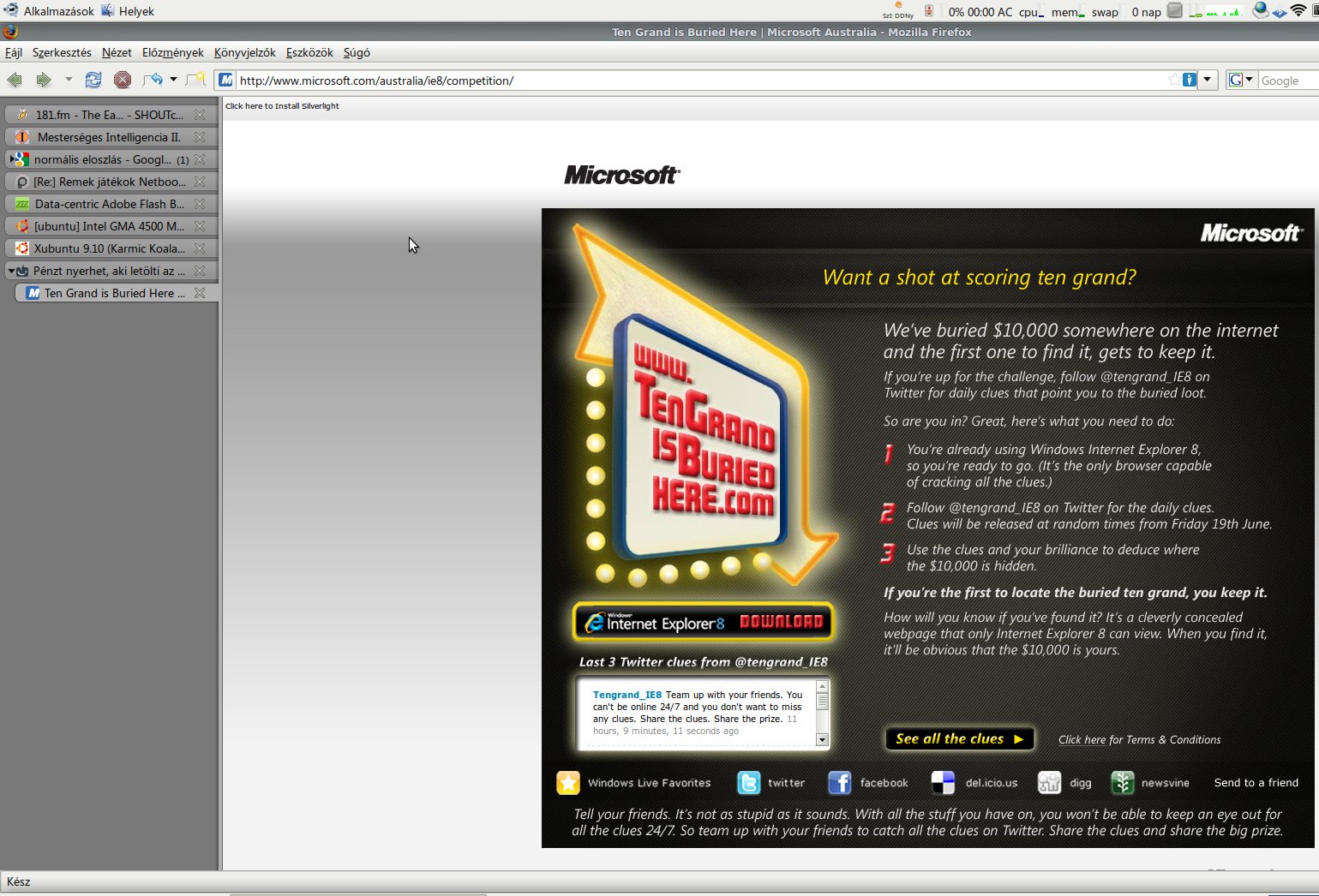
Task: Switch to Pénzt nyerhet tab
Action: click(111, 270)
